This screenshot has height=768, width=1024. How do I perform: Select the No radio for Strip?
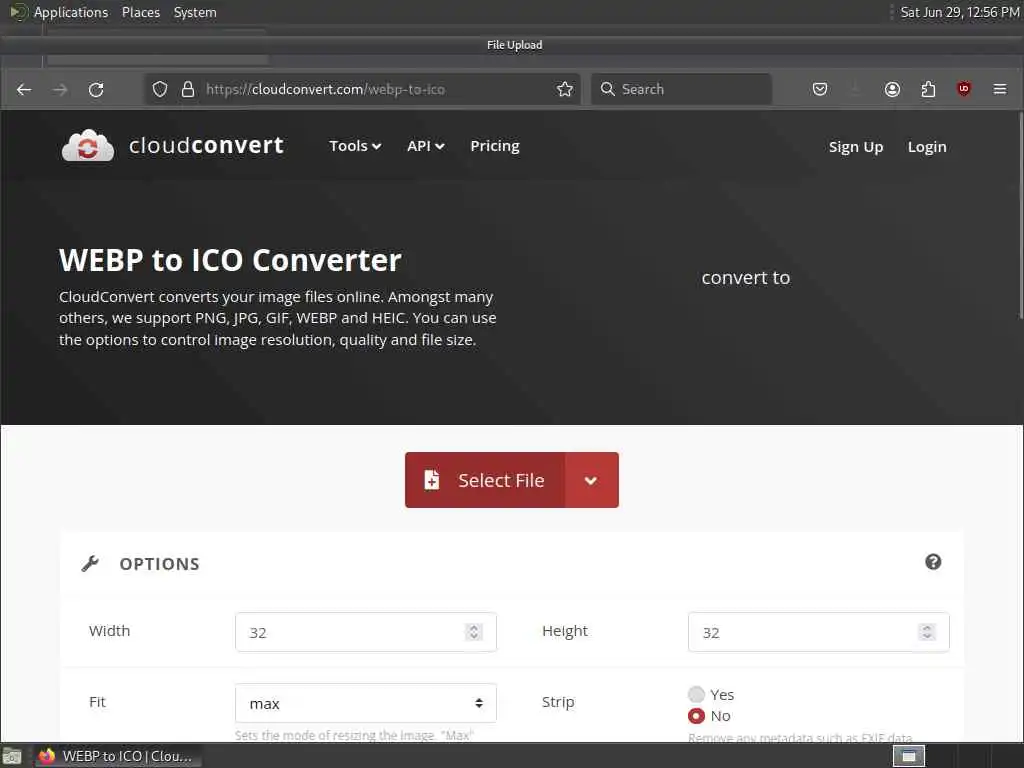coord(696,716)
